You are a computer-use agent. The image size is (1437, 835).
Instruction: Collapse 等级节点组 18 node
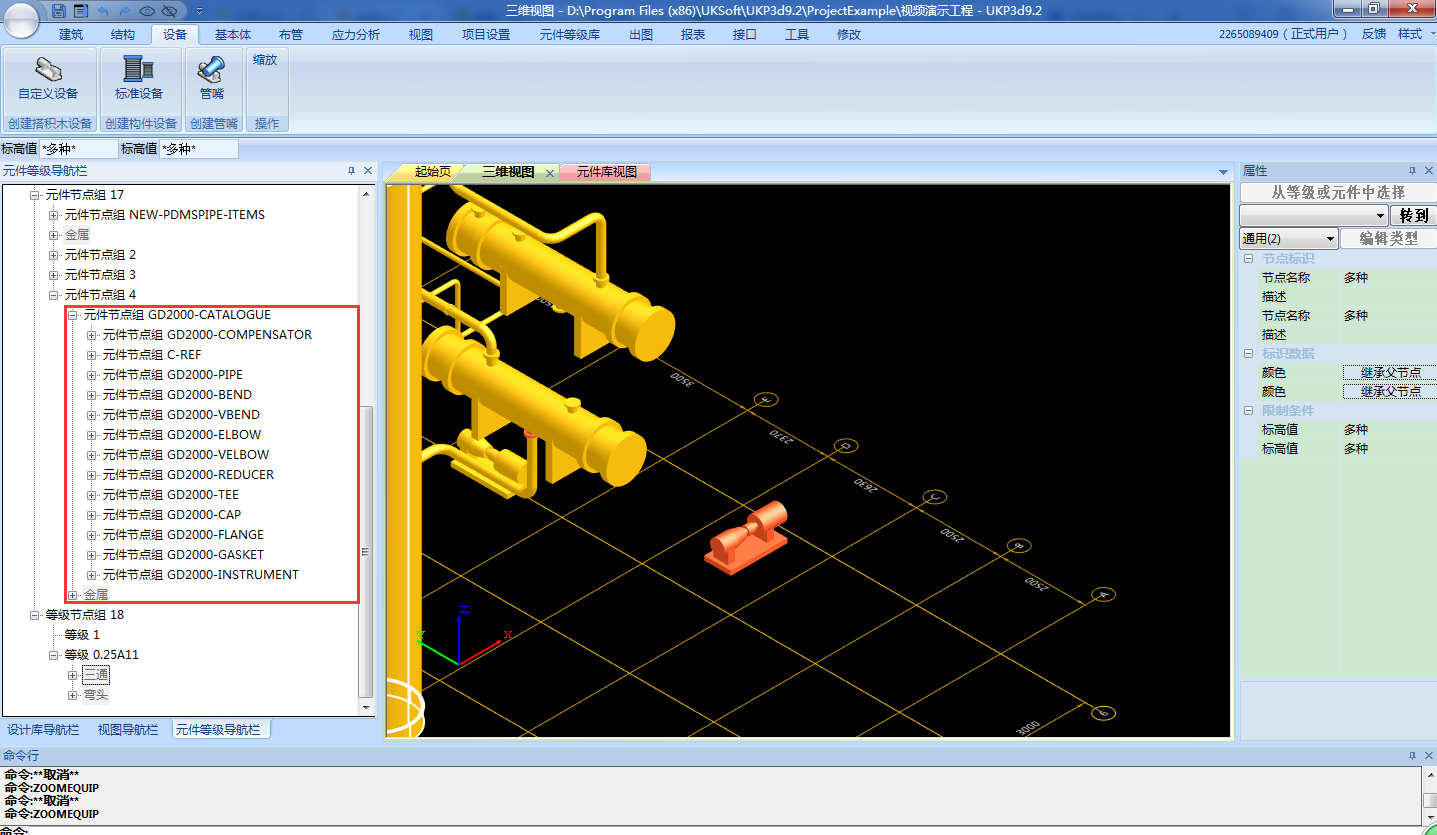(35, 615)
